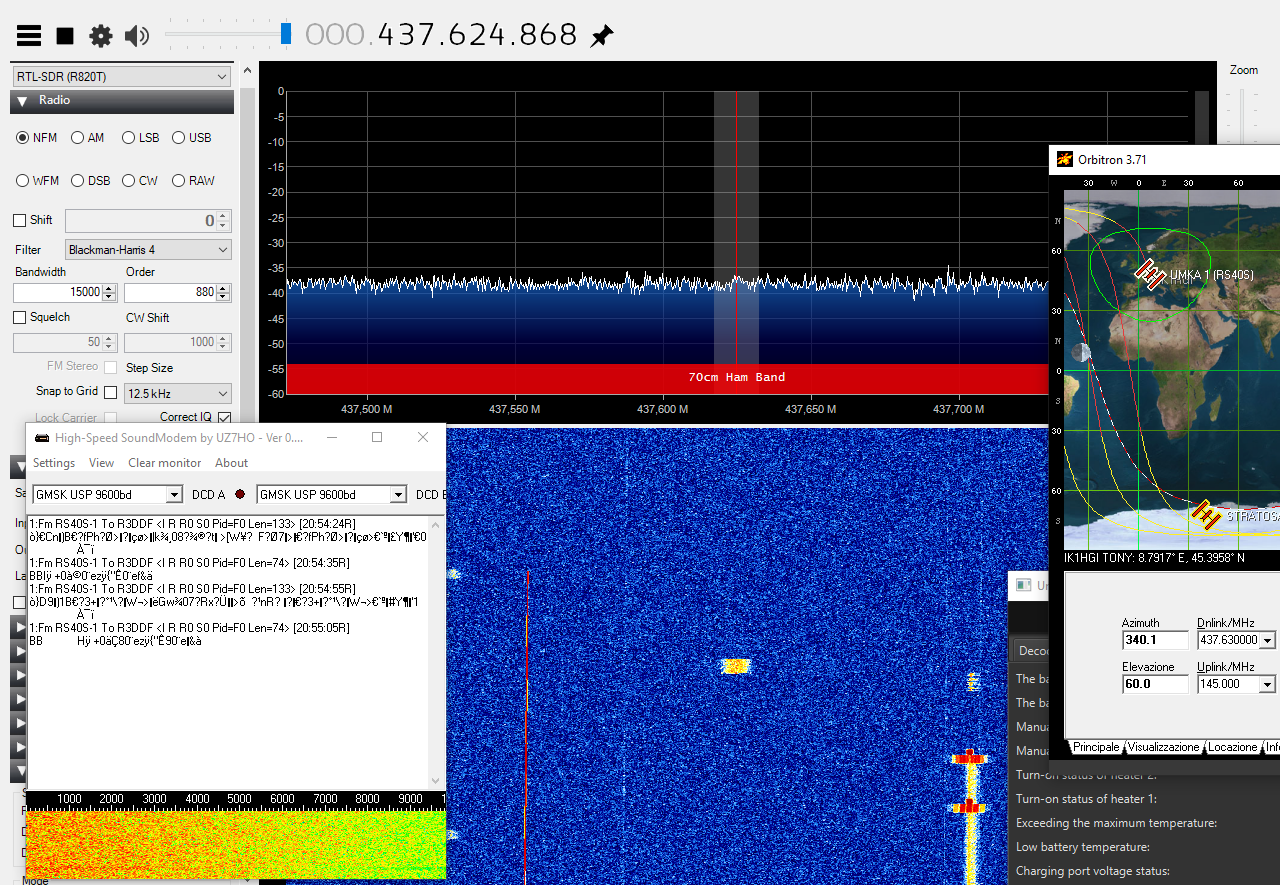Disable the Correct IQ checkbox
The width and height of the screenshot is (1280, 885).
click(224, 417)
